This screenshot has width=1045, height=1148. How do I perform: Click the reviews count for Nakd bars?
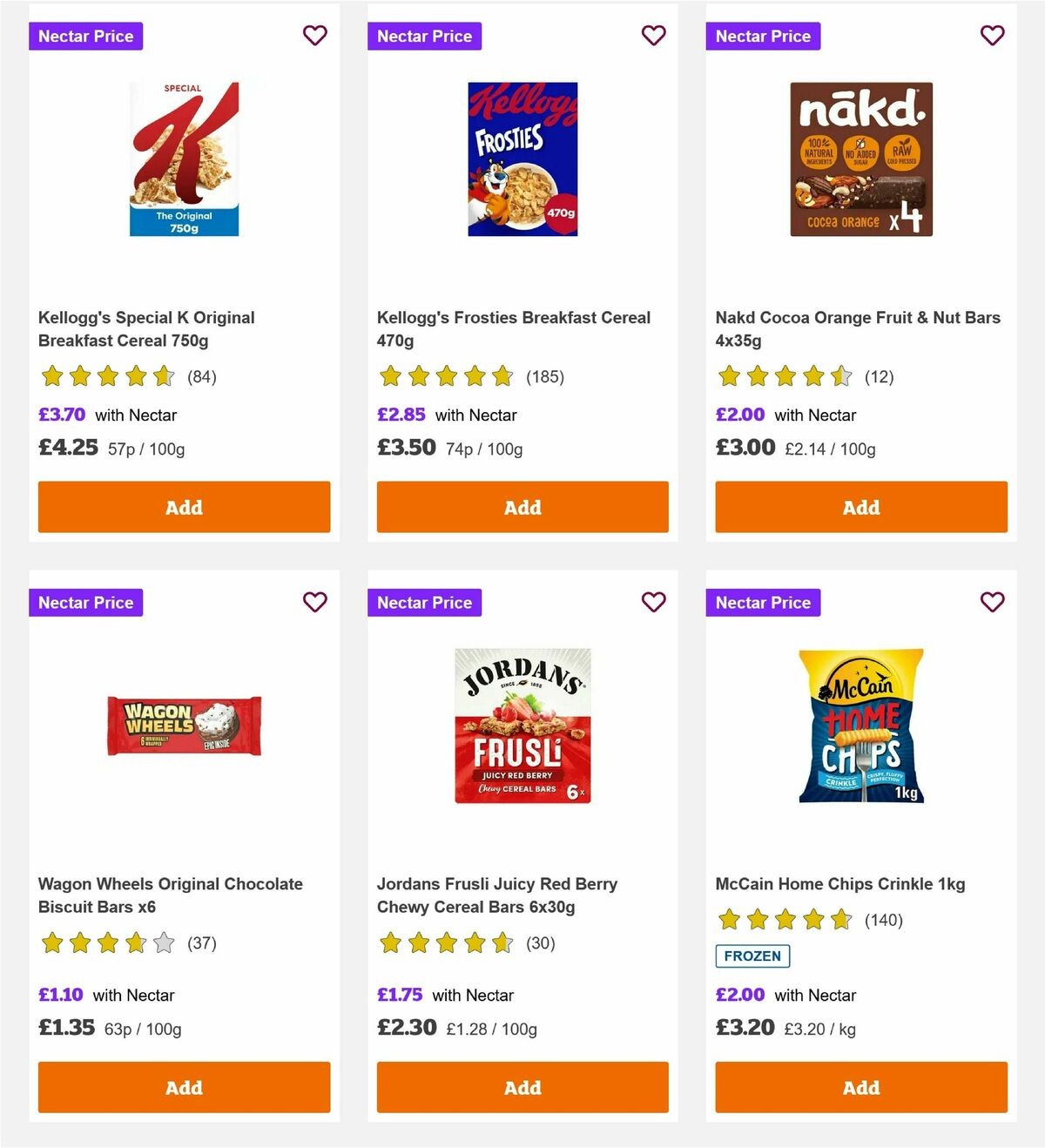(x=880, y=376)
